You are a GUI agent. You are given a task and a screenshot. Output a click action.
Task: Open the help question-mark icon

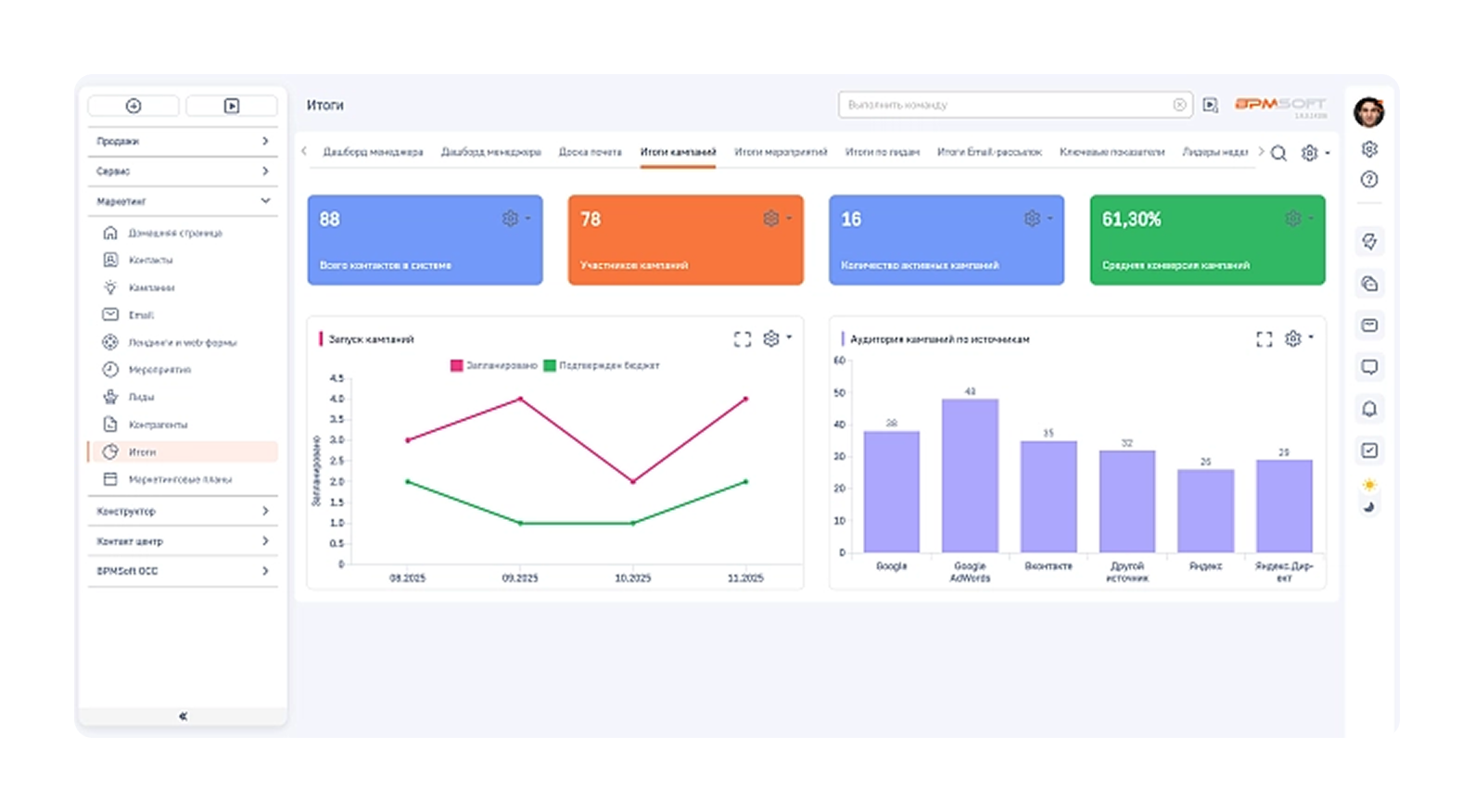click(1369, 180)
